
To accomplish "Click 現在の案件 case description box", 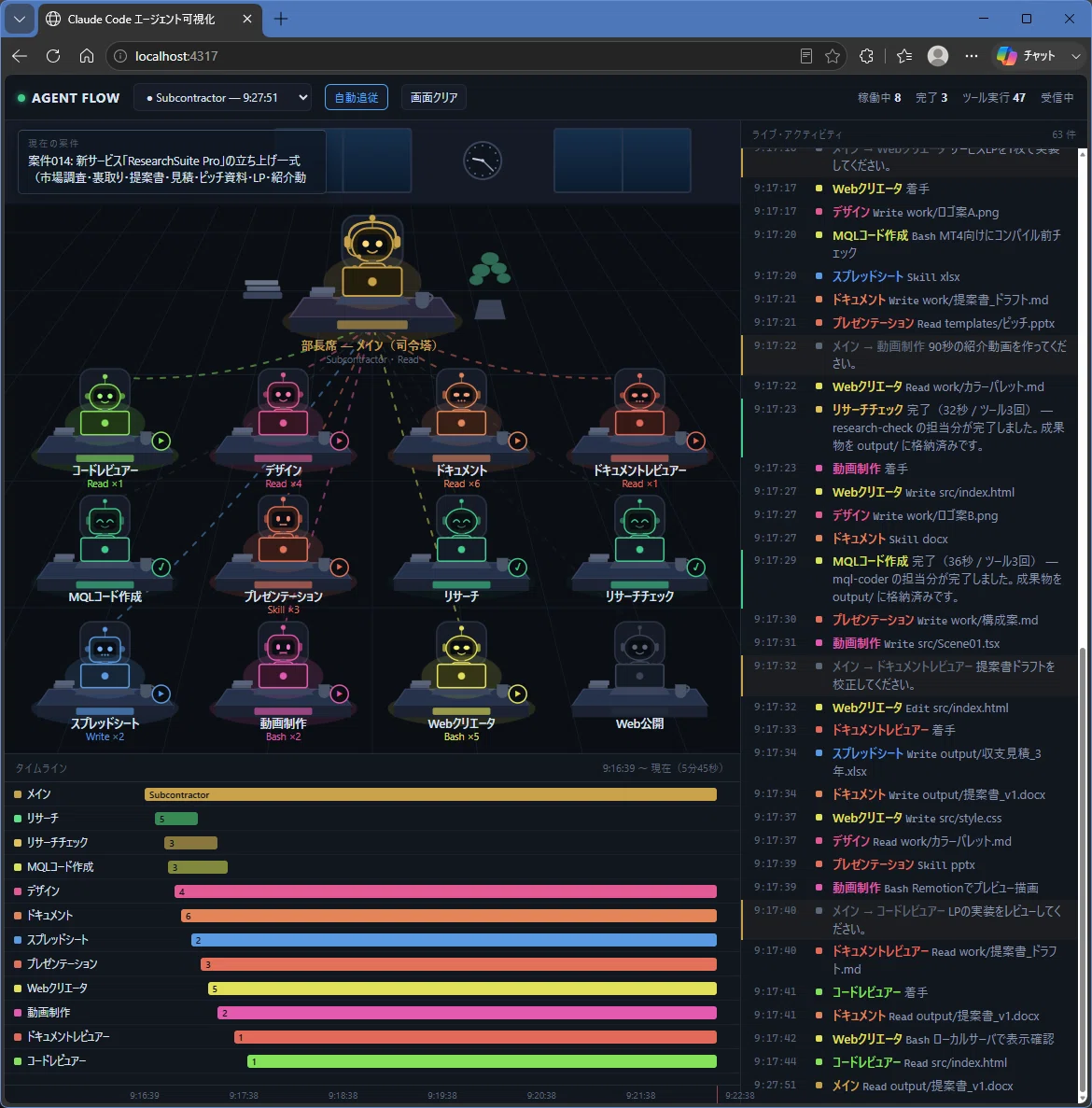I will 172,161.
